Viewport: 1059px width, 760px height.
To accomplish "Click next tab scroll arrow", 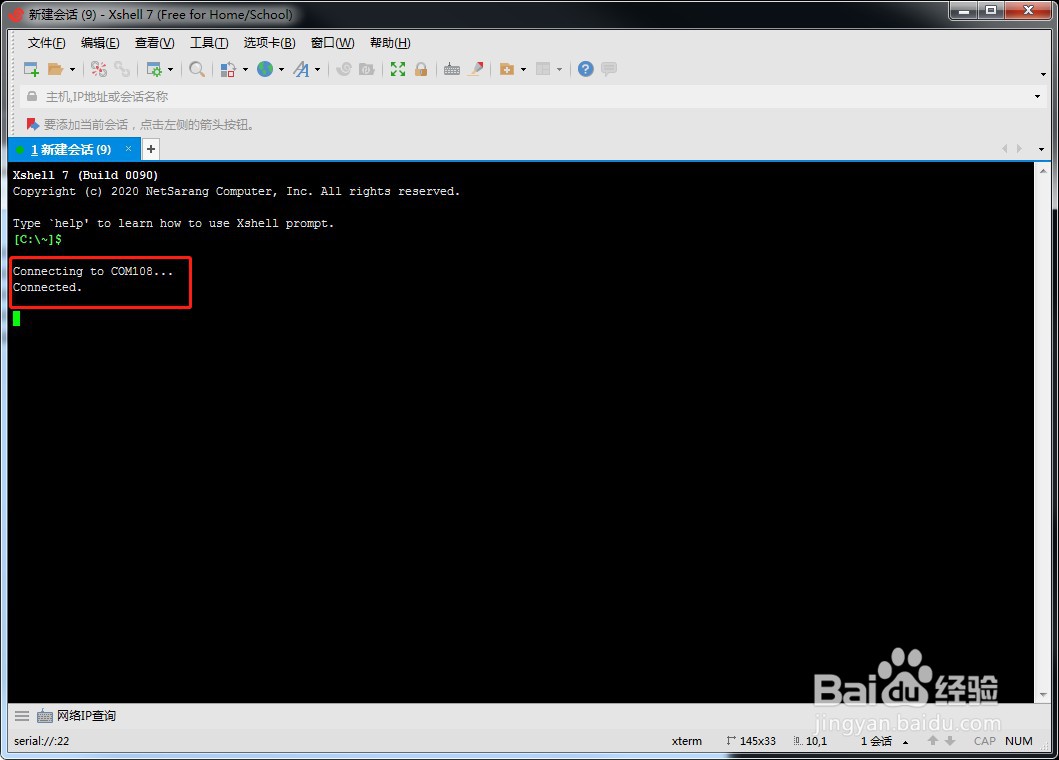I will point(1020,149).
